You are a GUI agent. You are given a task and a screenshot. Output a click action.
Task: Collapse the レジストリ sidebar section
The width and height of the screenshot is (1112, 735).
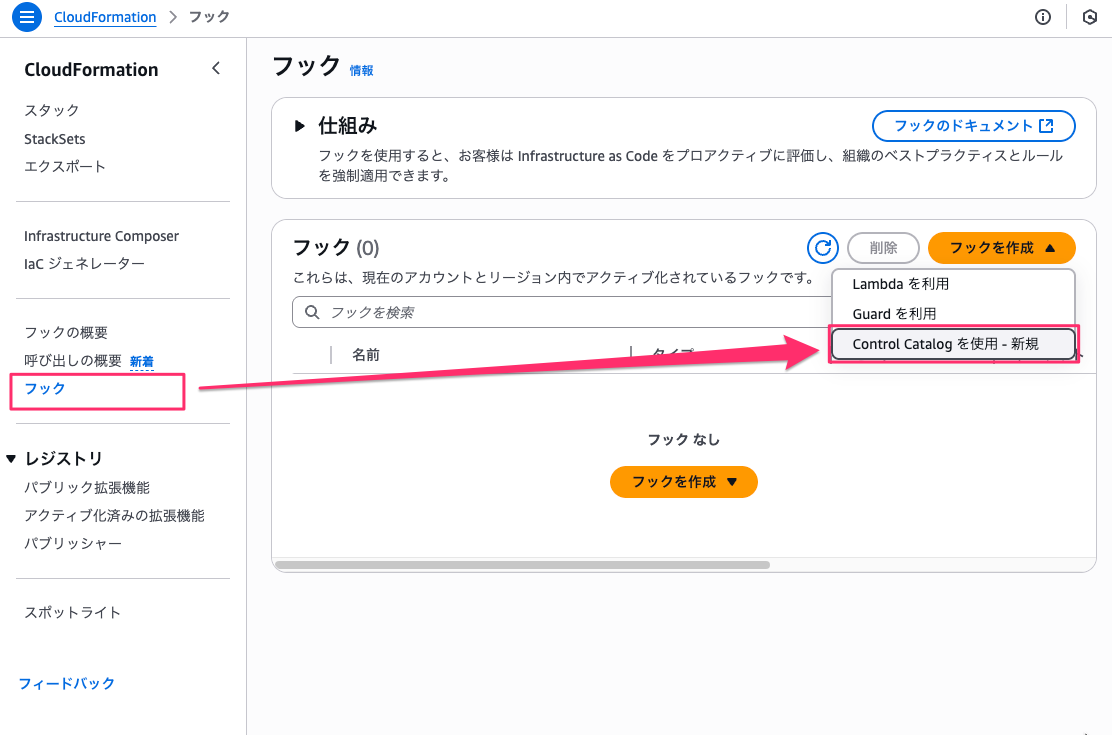(11, 459)
